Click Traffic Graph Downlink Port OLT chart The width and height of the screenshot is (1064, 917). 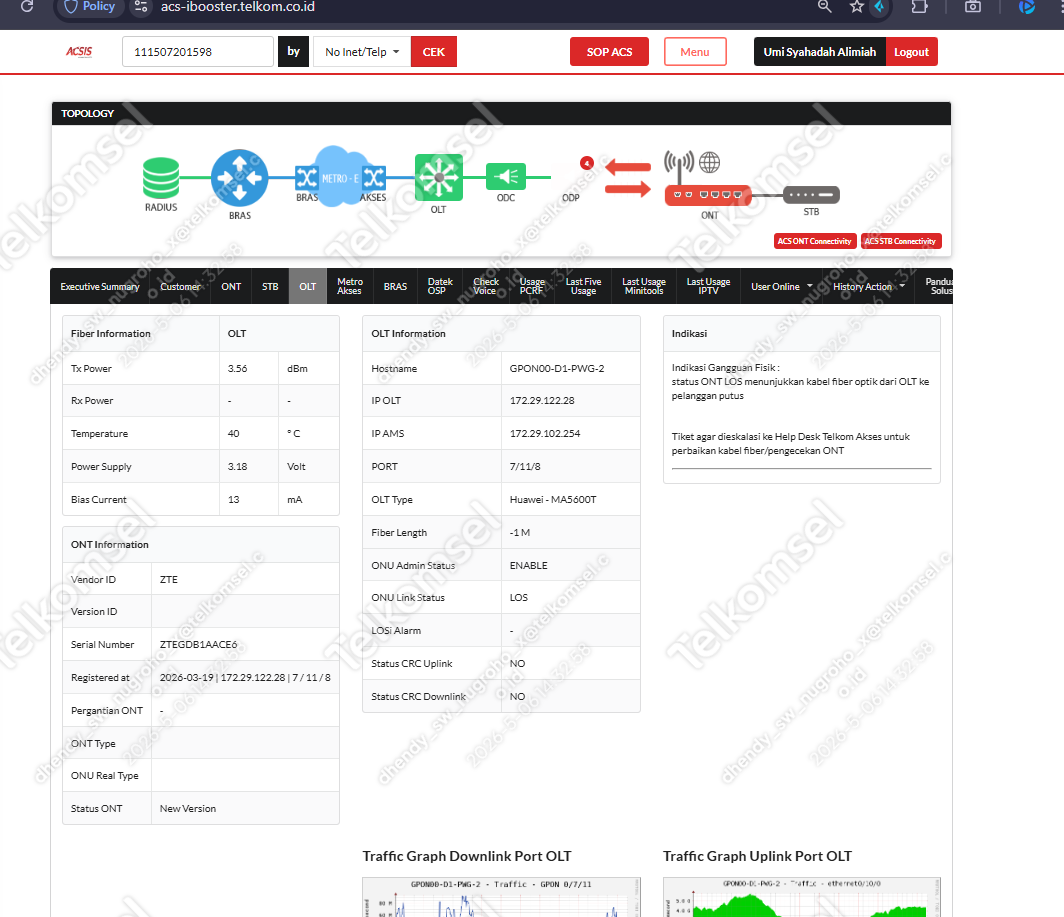point(501,897)
